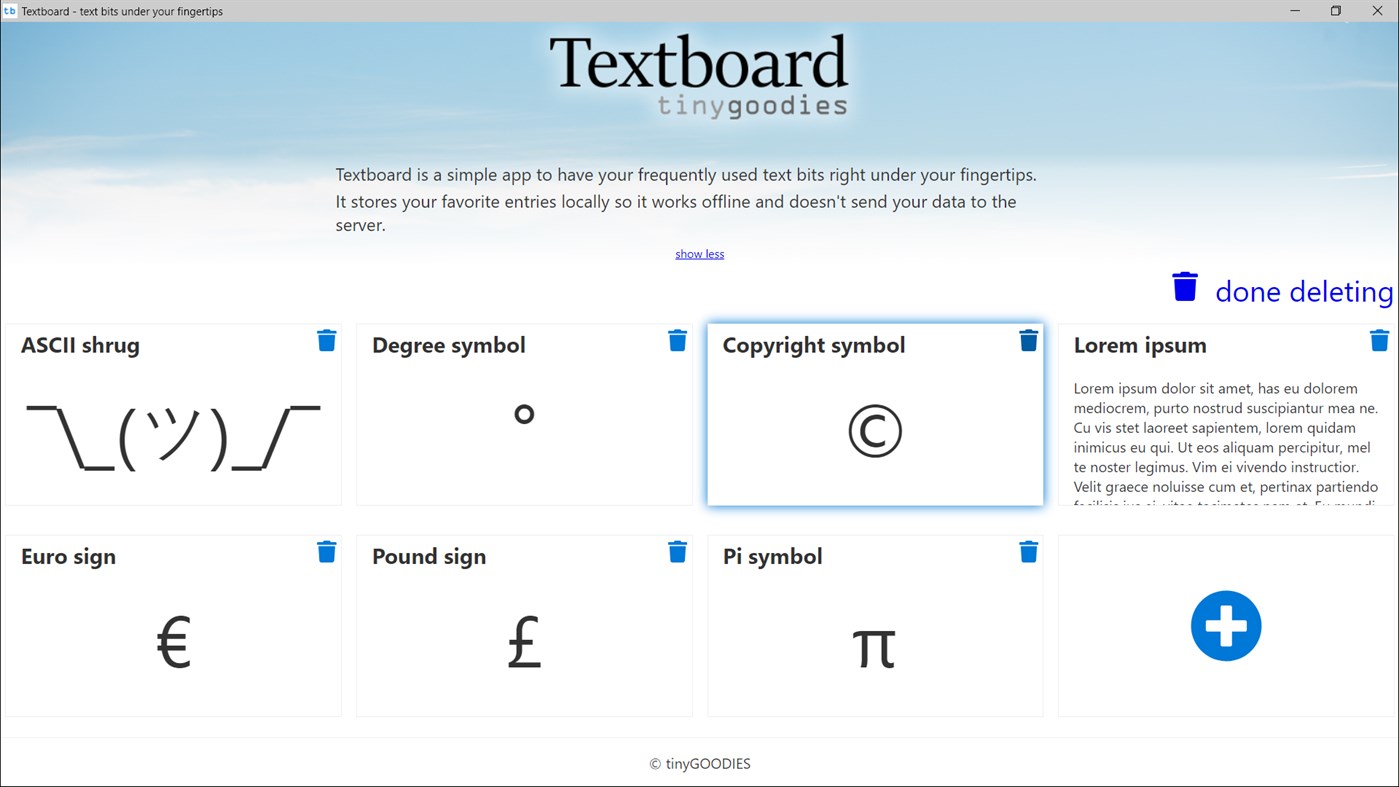This screenshot has height=787, width=1399.
Task: Delete the ASCII shrug entry
Action: (x=326, y=340)
